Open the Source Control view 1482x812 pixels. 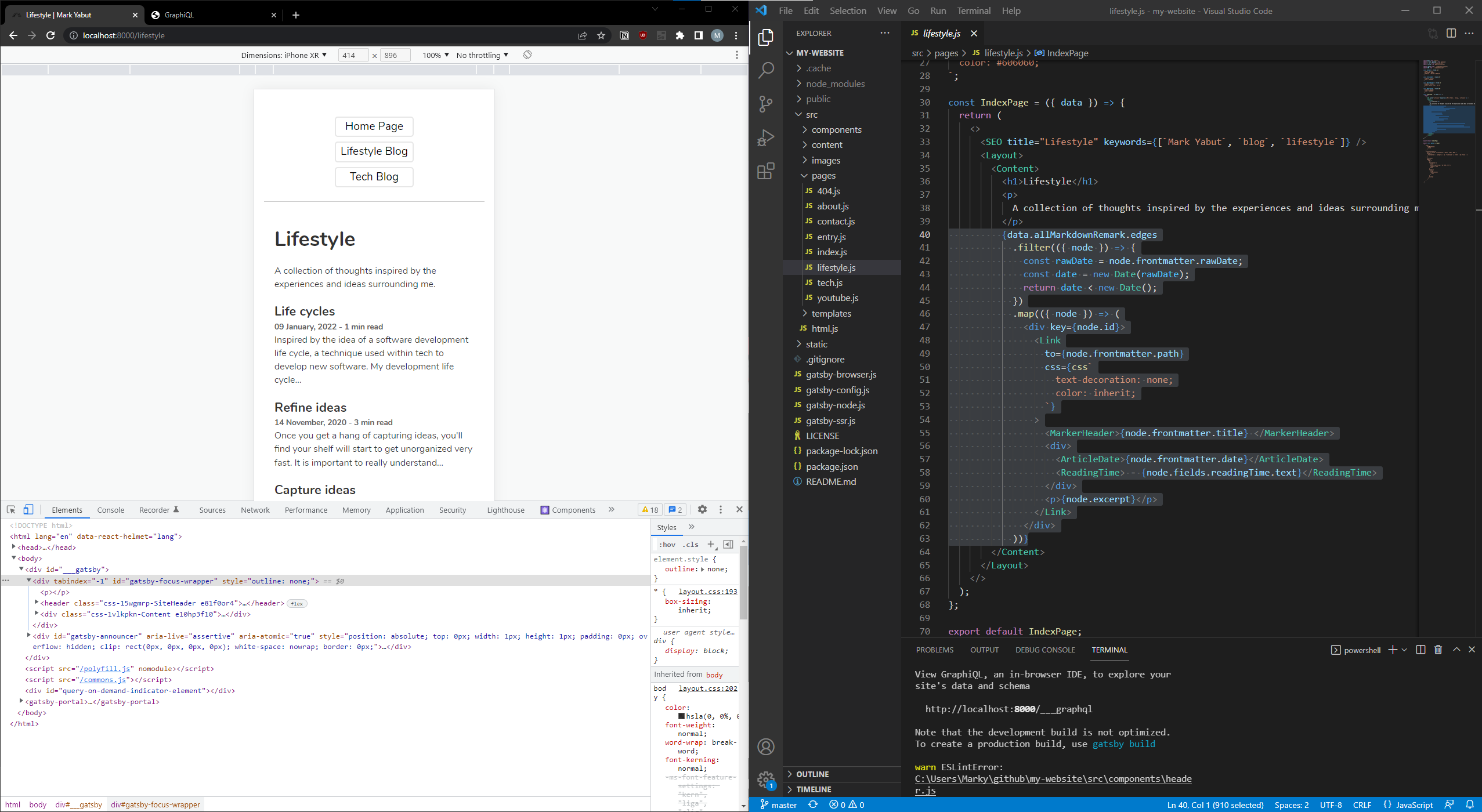coord(765,104)
